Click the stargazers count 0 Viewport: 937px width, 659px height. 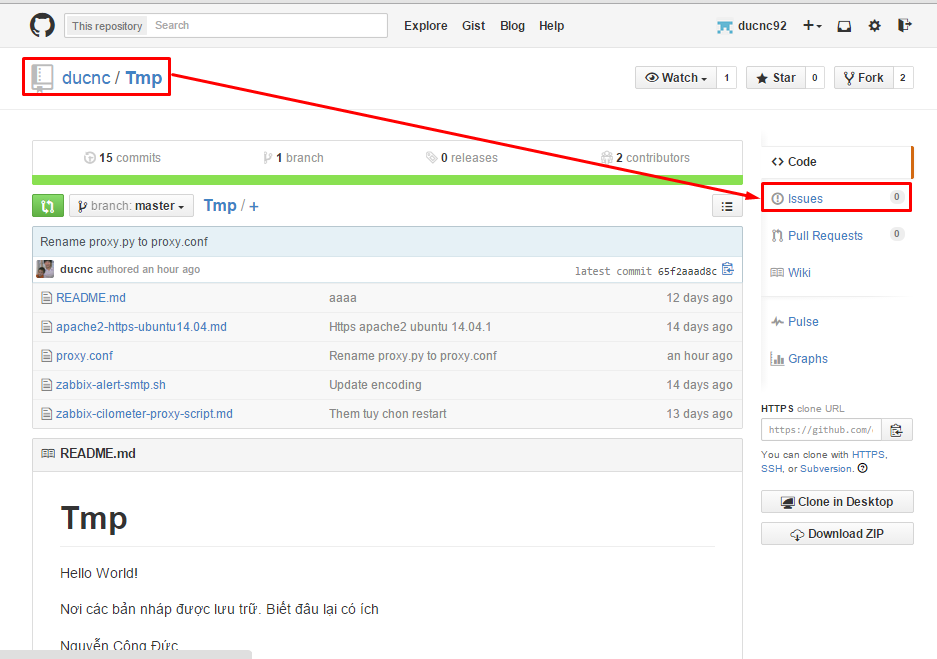[814, 78]
